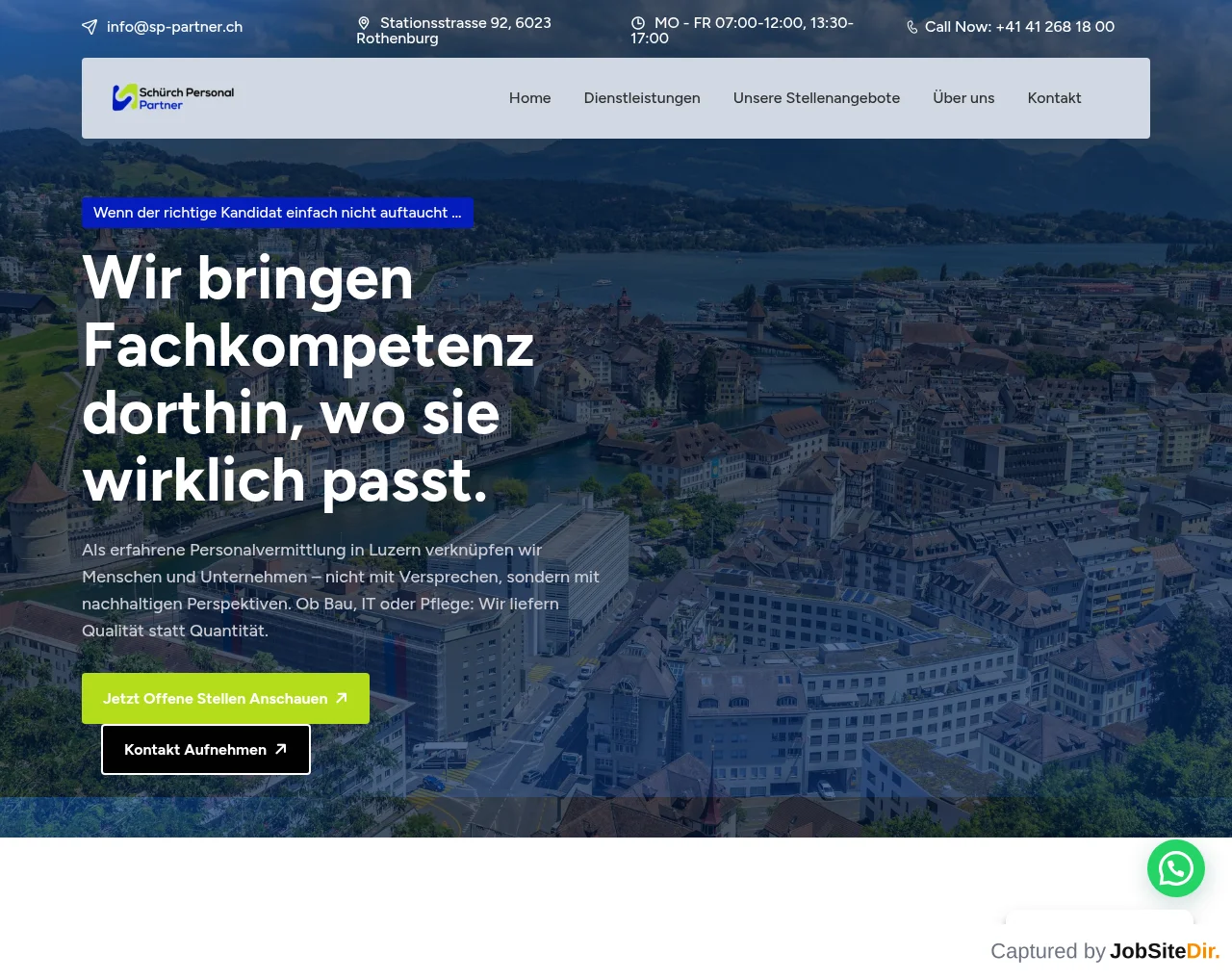
Task: Open the Home menu item
Action: pyautogui.click(x=530, y=98)
